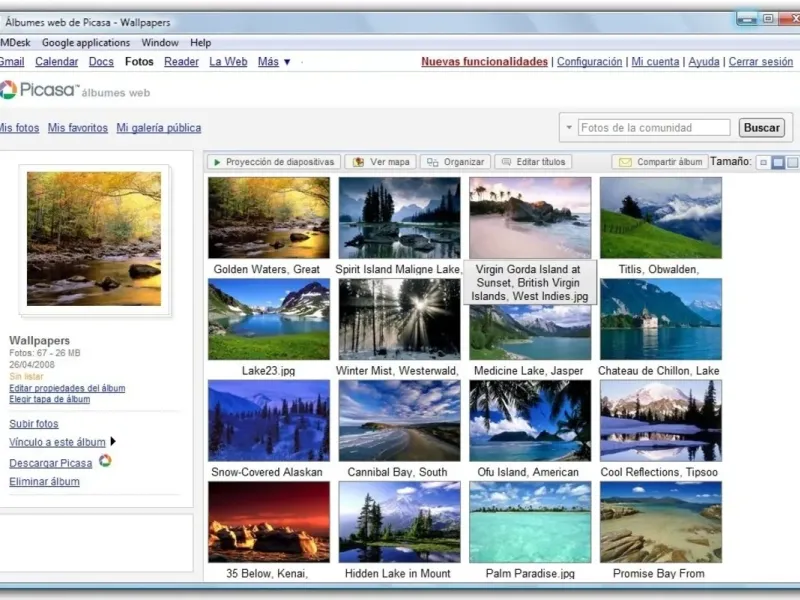
Task: Click the Fotos de la comunidad search field
Action: click(654, 128)
